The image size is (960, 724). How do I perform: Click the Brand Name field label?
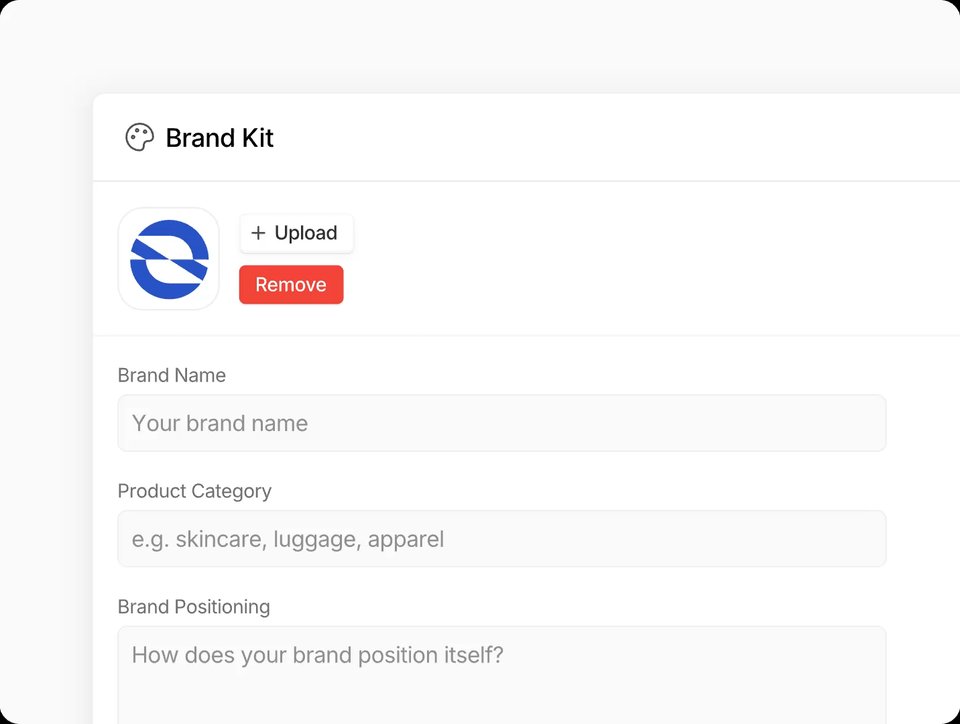pos(172,376)
